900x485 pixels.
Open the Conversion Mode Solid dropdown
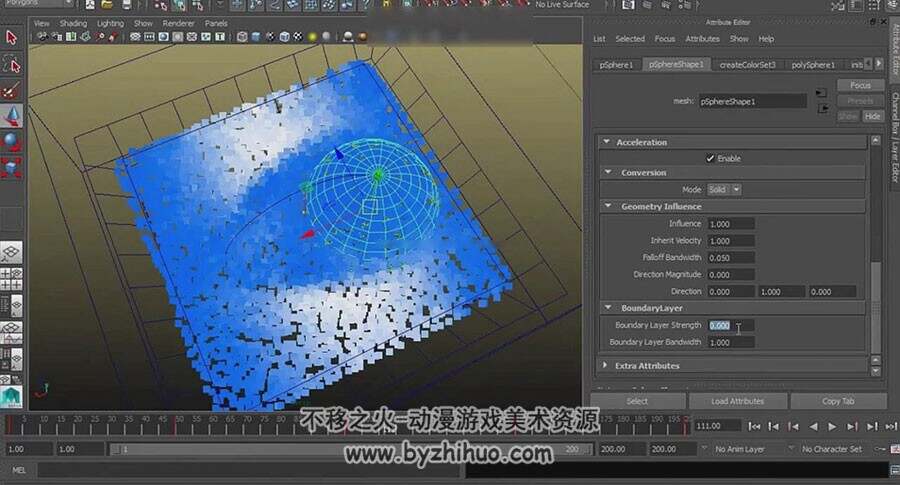[x=724, y=189]
